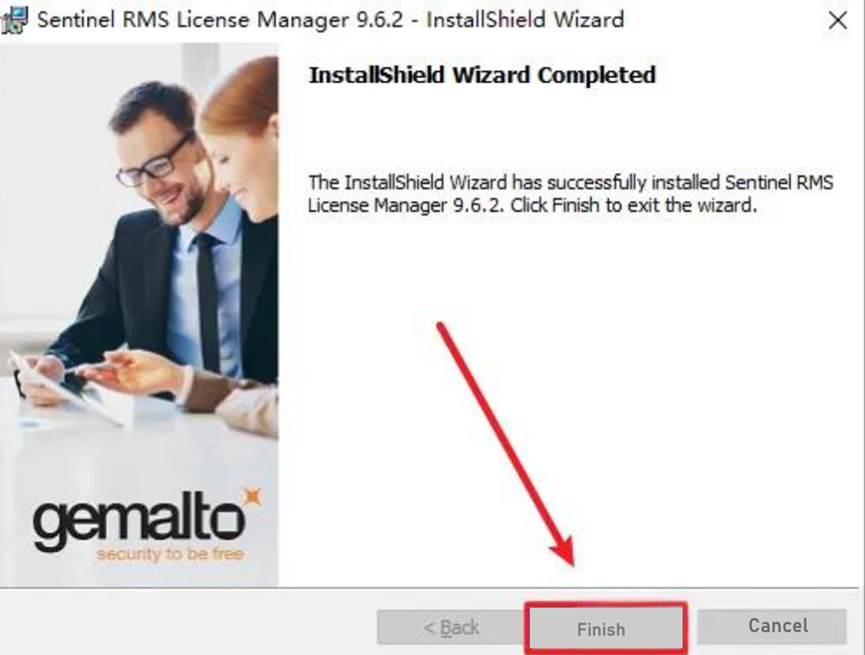The height and width of the screenshot is (655, 865).
Task: Click the Sentinel RMS License Manager window title
Action: (x=330, y=20)
